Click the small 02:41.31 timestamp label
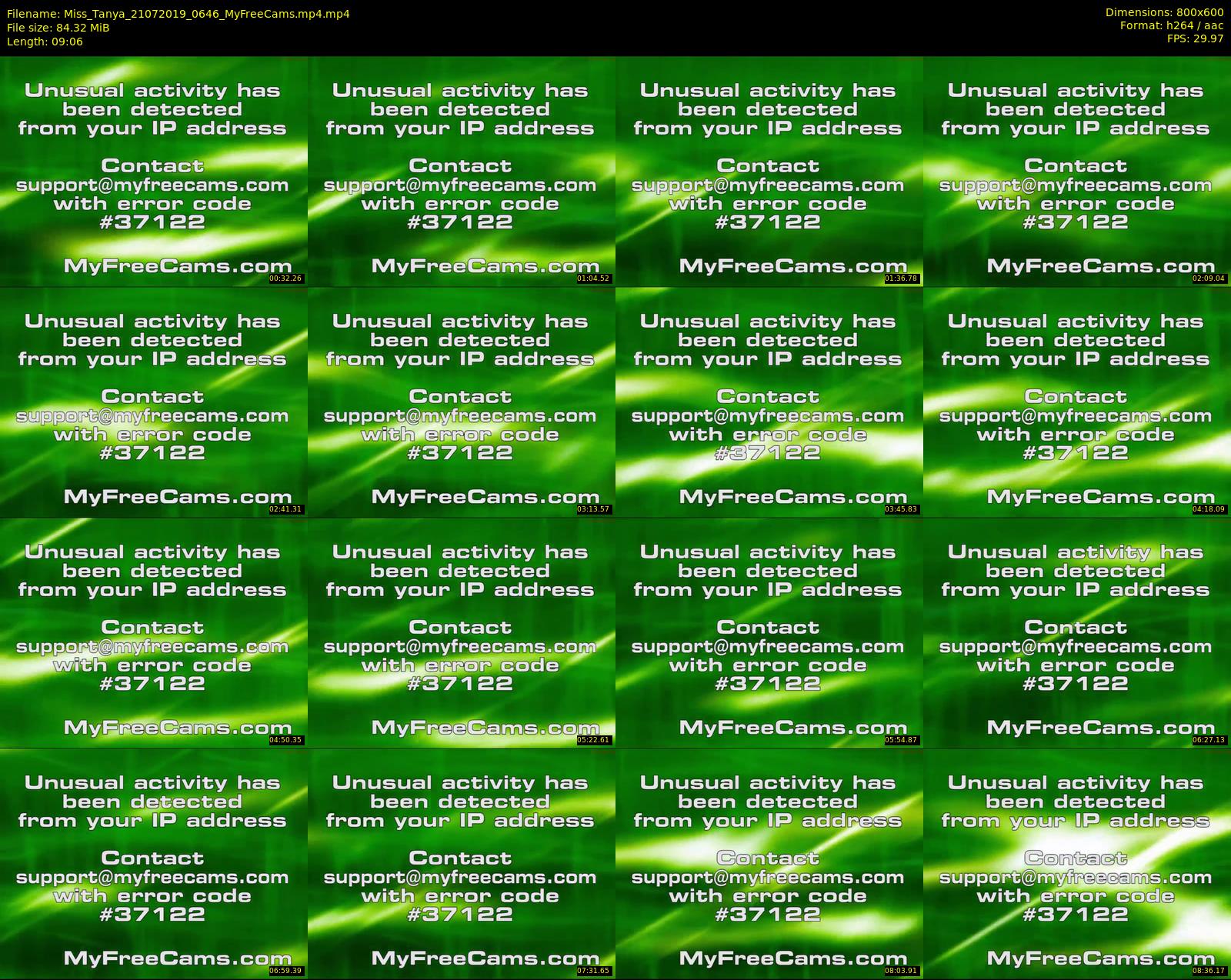 (x=286, y=509)
